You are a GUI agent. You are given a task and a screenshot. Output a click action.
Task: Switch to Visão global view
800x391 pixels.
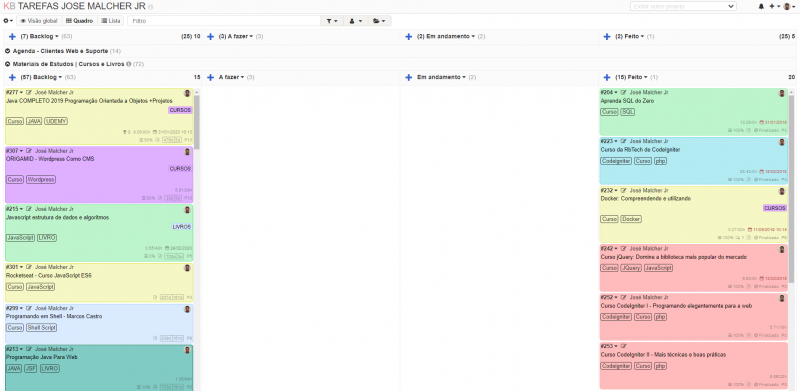click(x=39, y=21)
